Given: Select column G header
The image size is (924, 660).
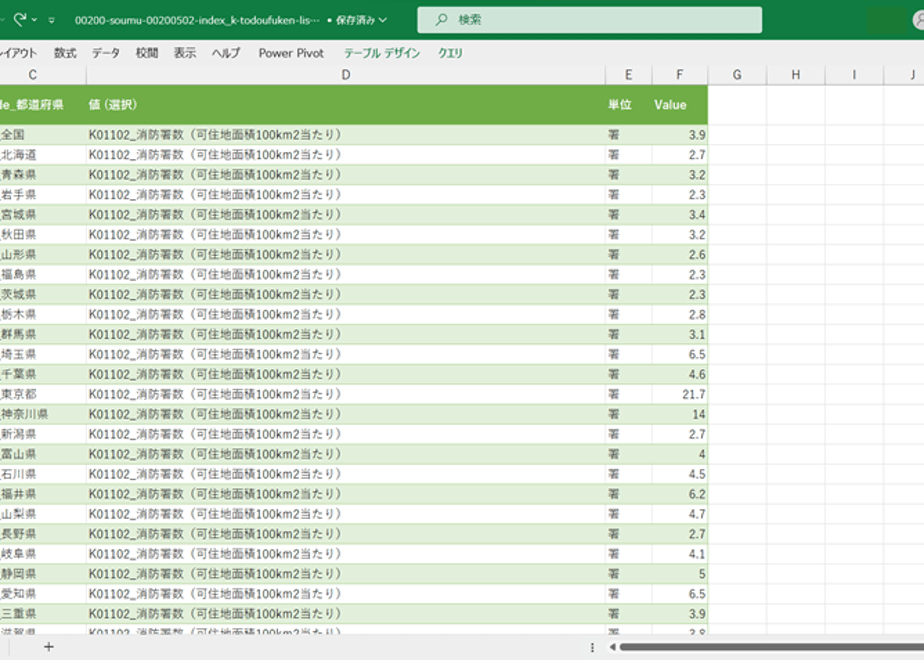Looking at the screenshot, I should point(737,75).
